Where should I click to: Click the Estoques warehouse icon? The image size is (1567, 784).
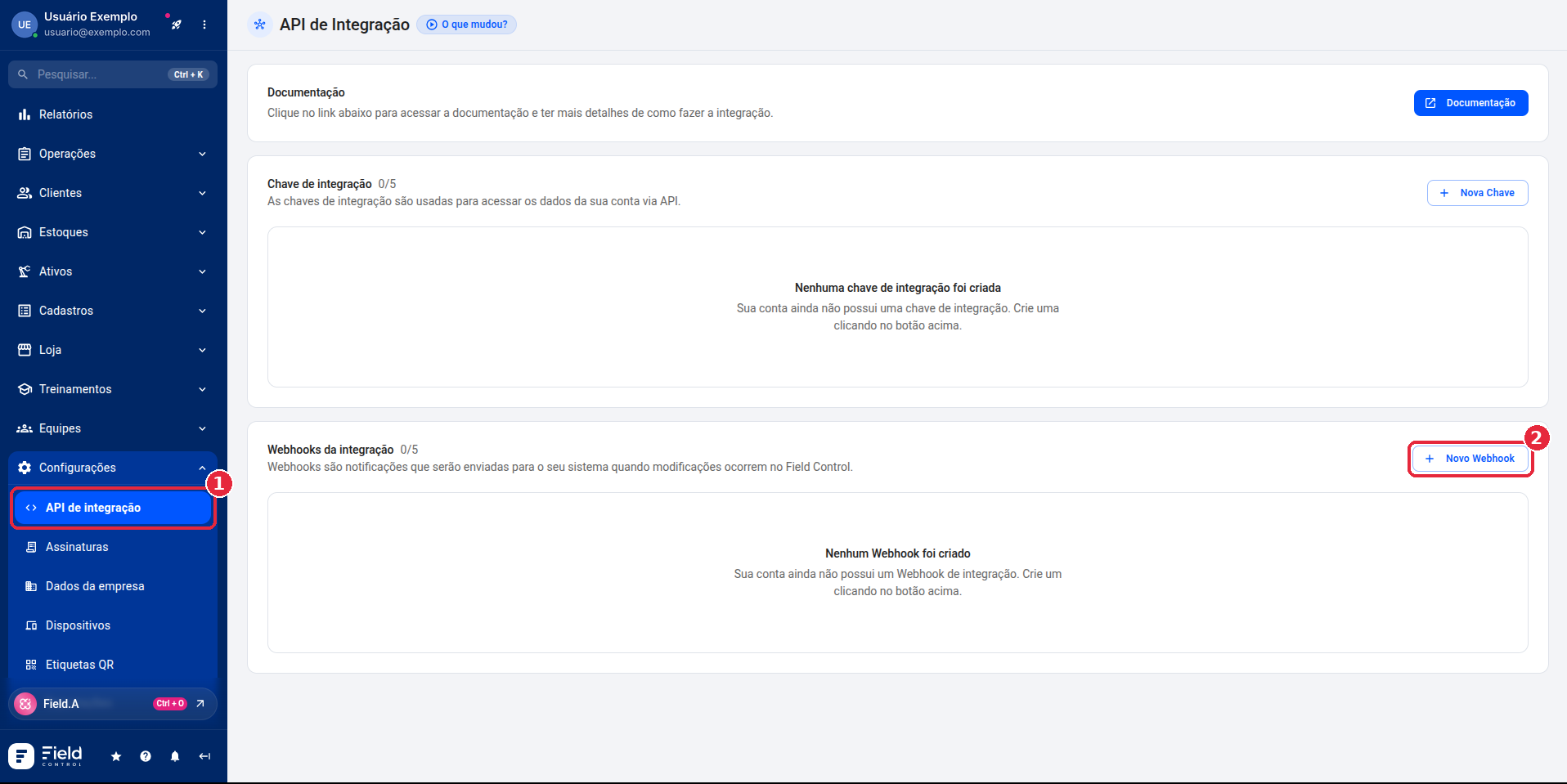click(25, 232)
